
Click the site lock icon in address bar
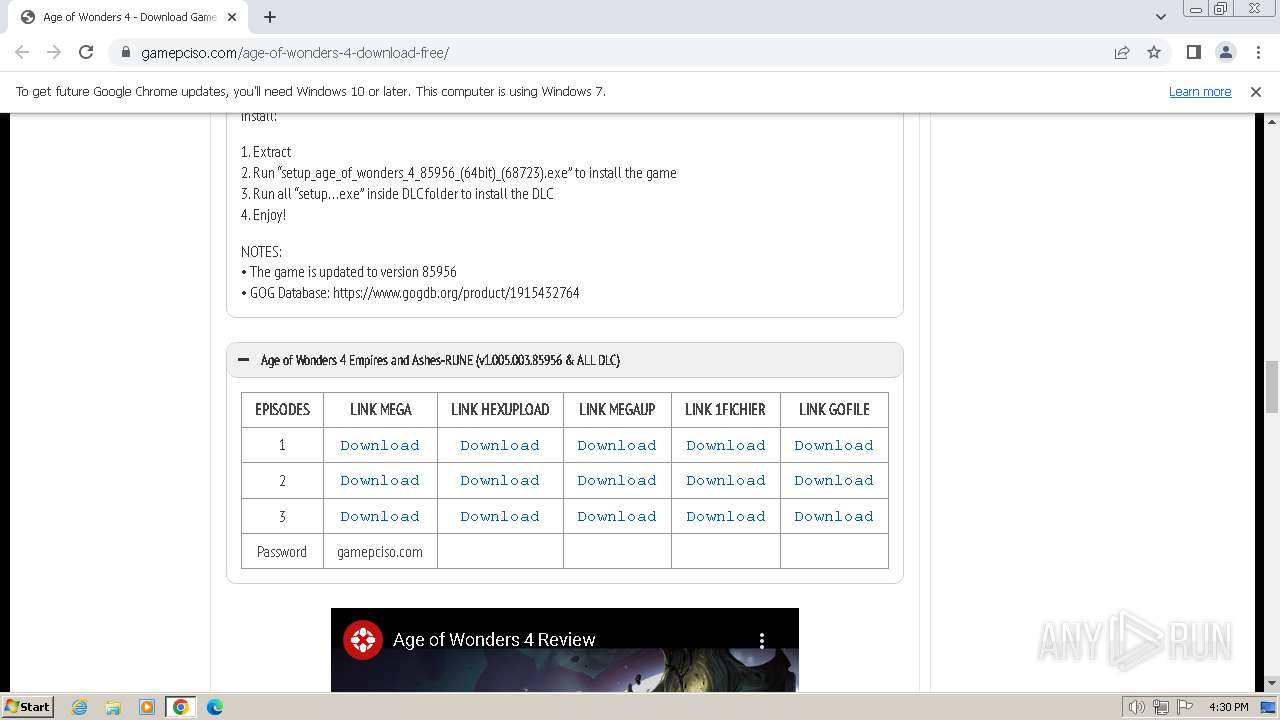coord(126,52)
